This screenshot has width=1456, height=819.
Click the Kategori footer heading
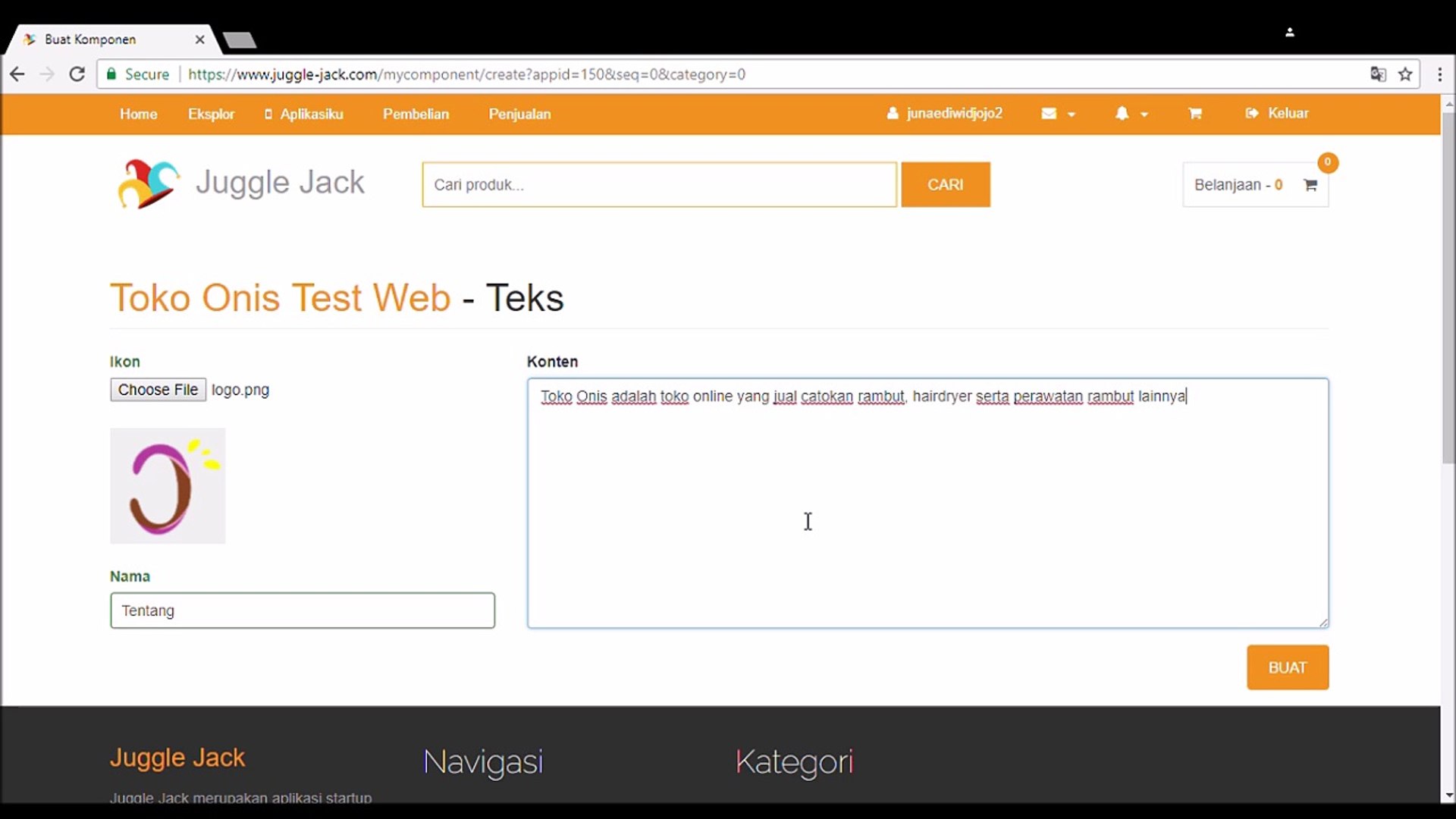794,762
